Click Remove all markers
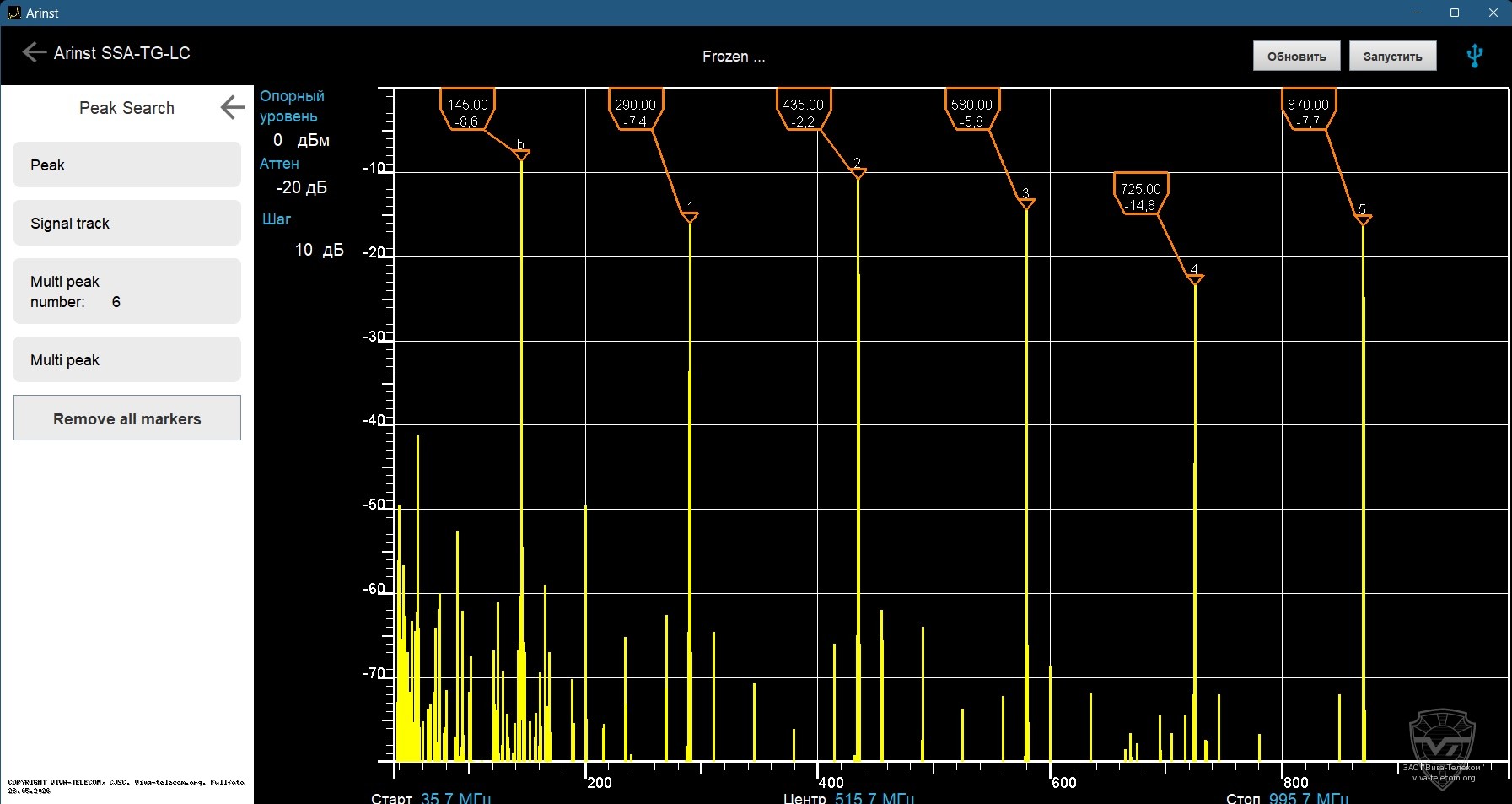 coord(127,418)
